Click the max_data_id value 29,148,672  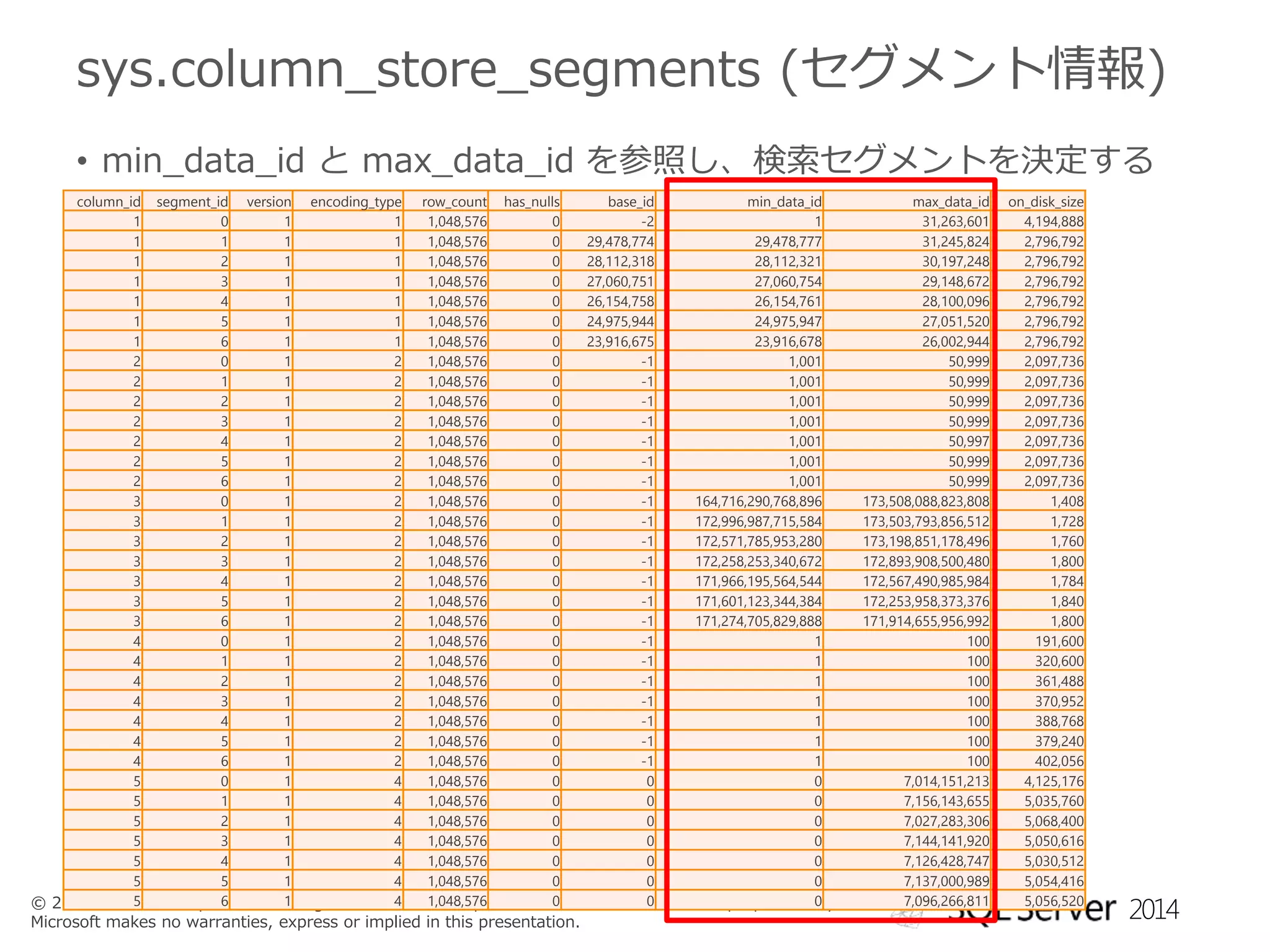[956, 282]
